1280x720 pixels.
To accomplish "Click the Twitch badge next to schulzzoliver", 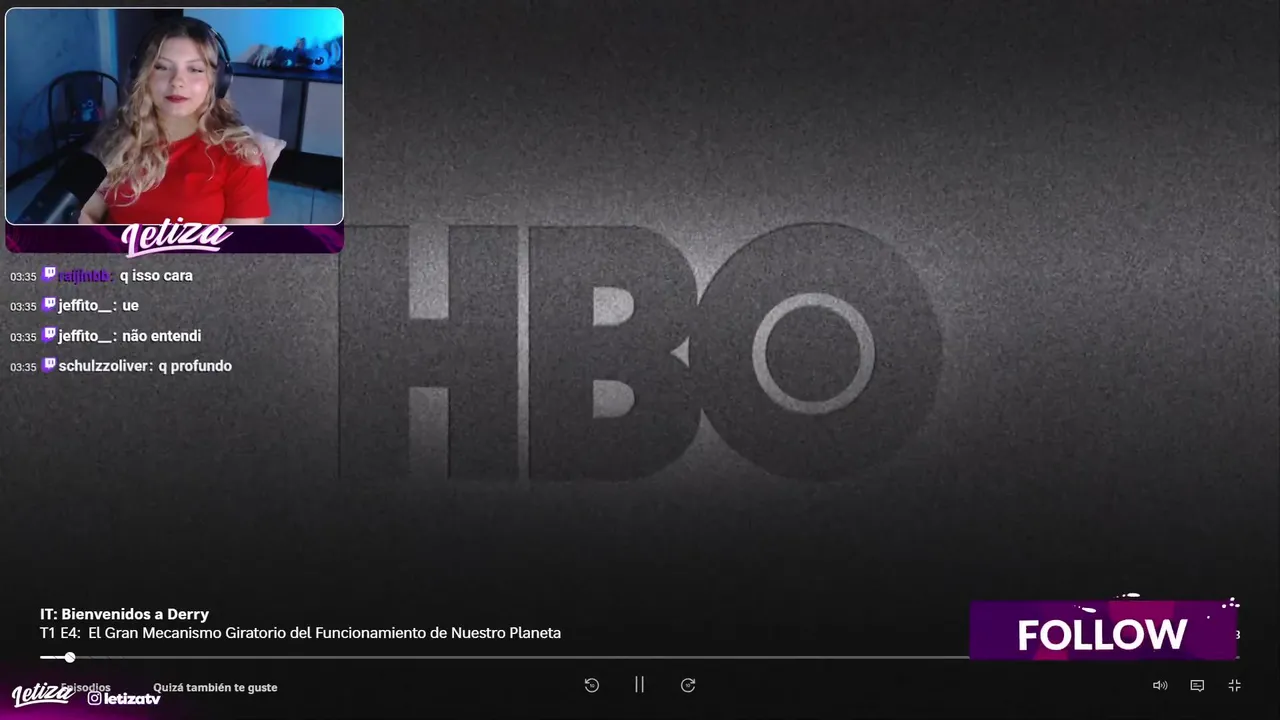I will coord(49,365).
